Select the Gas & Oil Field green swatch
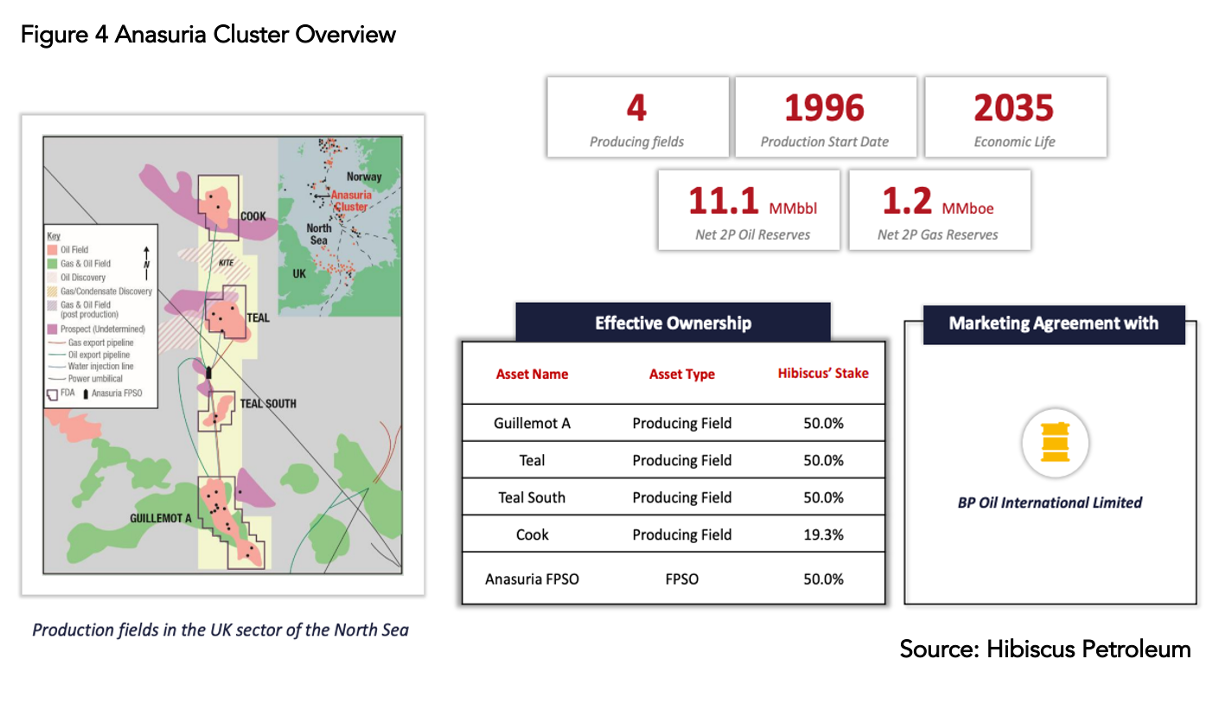 coord(52,264)
